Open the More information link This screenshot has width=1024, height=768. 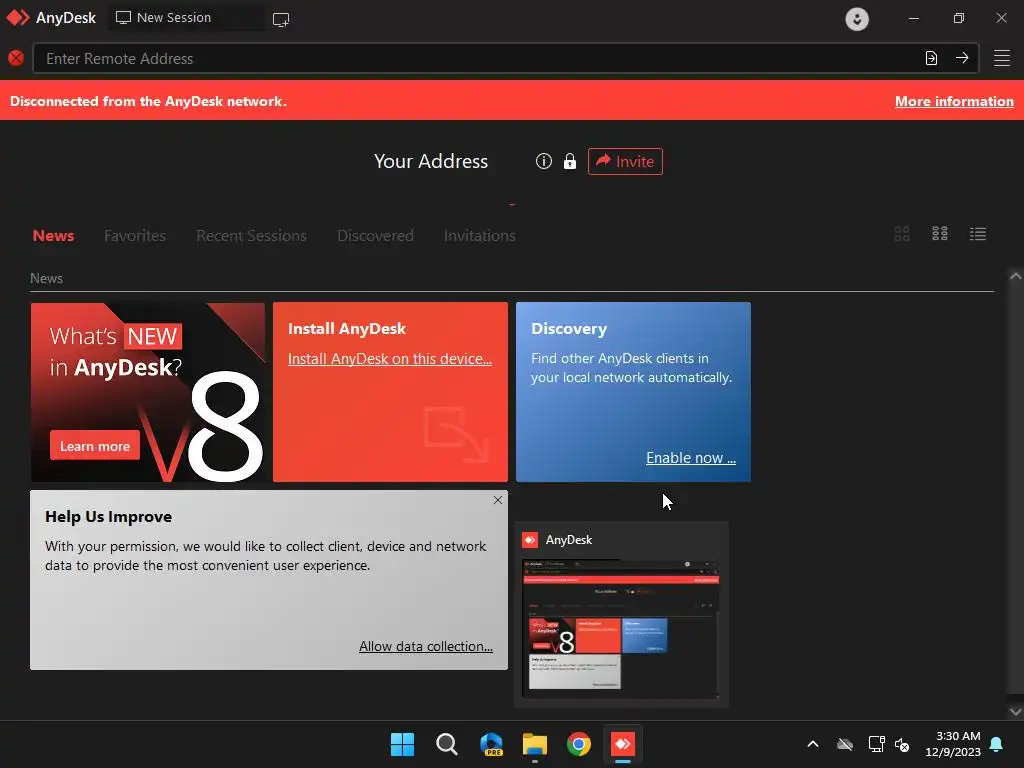point(954,101)
